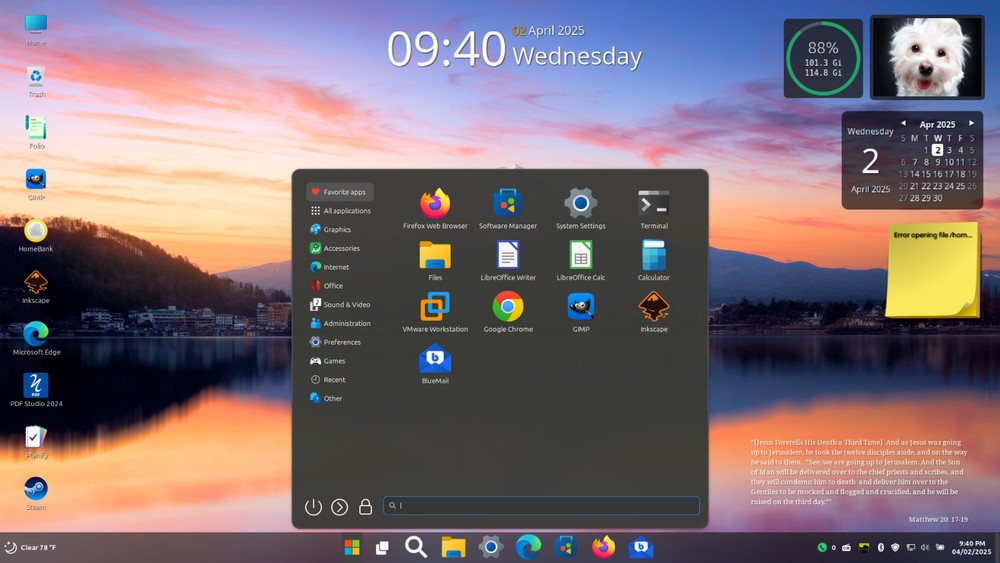
Task: Click the menu search input field
Action: click(x=541, y=506)
